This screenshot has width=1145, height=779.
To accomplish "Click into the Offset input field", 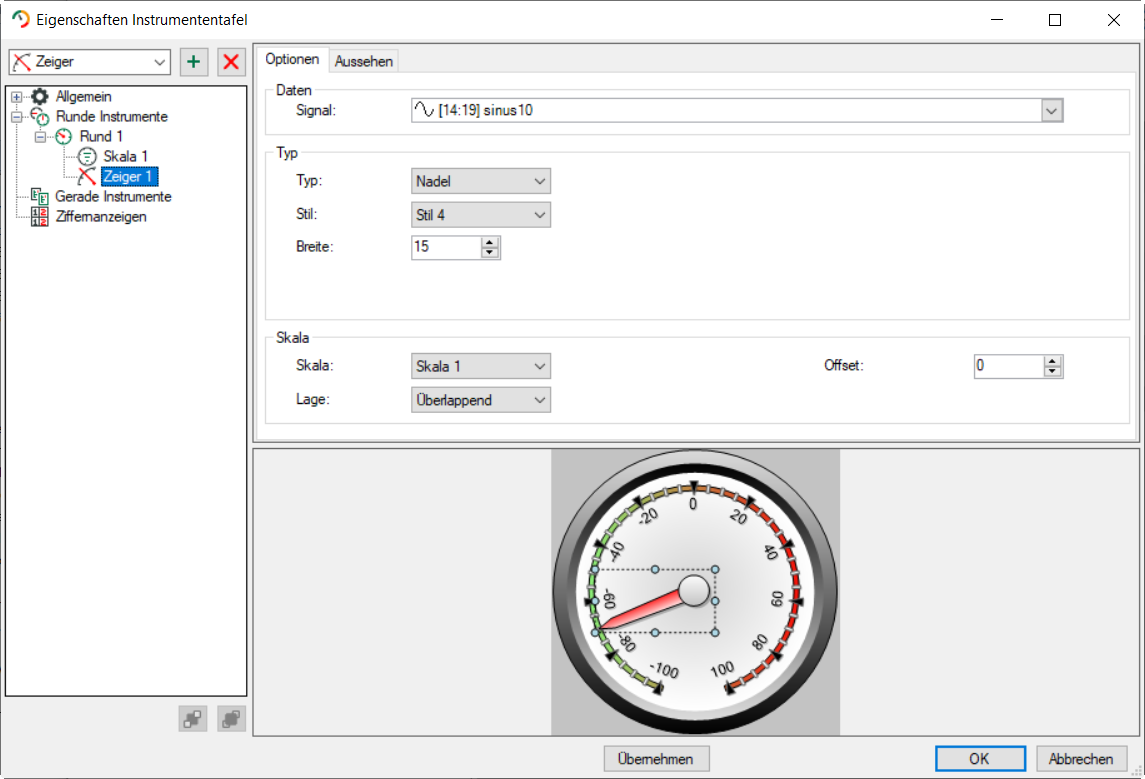I will point(1007,366).
